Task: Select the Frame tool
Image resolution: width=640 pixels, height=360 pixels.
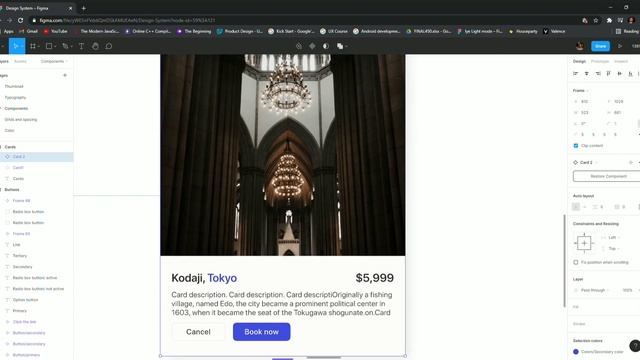Action: [33, 47]
